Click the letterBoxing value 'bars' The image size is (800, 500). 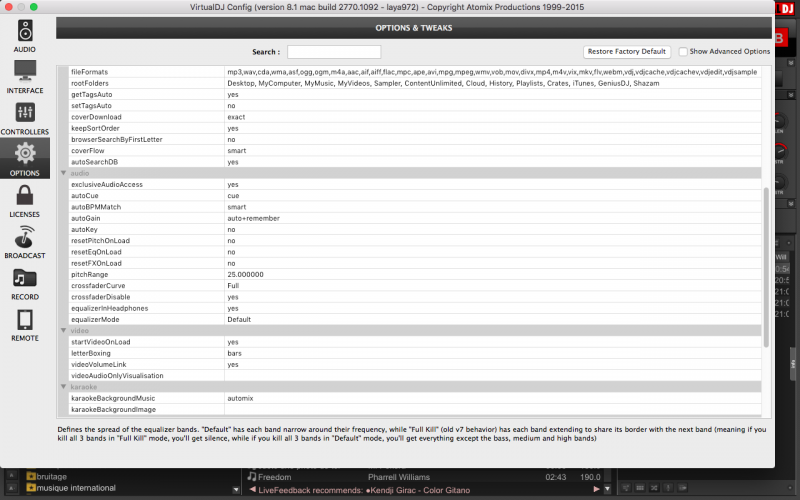point(235,353)
